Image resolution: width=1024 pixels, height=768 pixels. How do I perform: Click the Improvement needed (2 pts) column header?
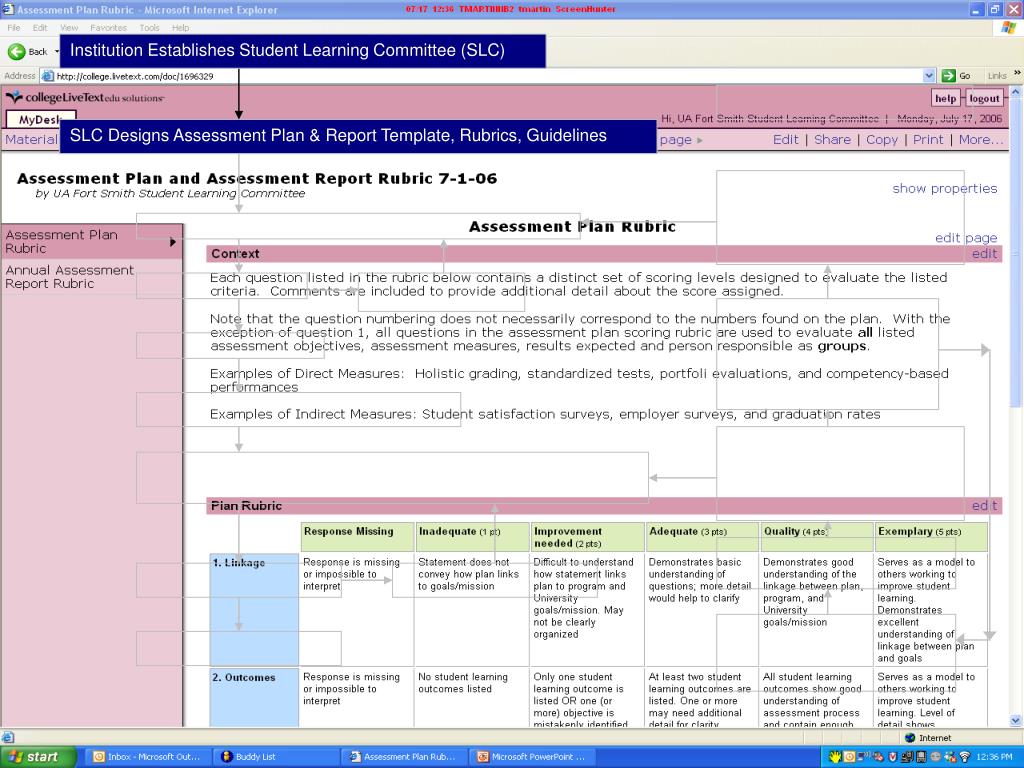click(588, 537)
